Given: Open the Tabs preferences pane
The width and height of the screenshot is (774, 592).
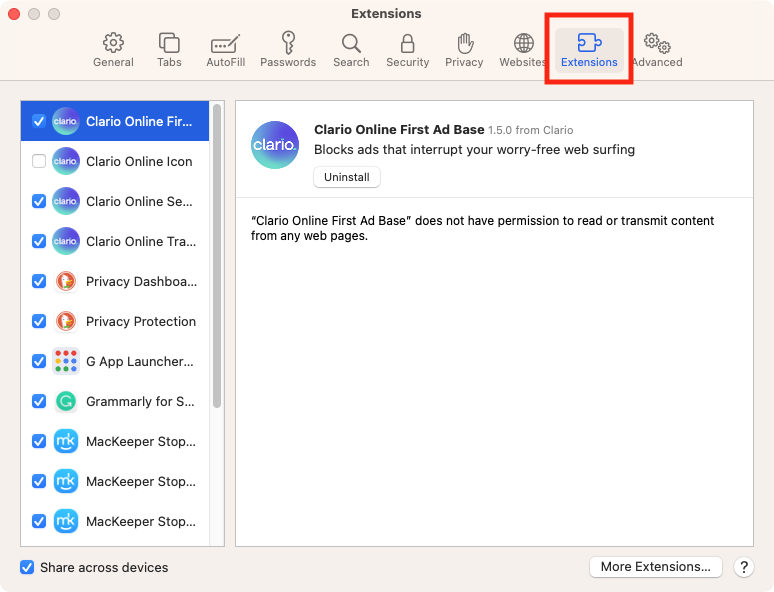Looking at the screenshot, I should [x=169, y=50].
